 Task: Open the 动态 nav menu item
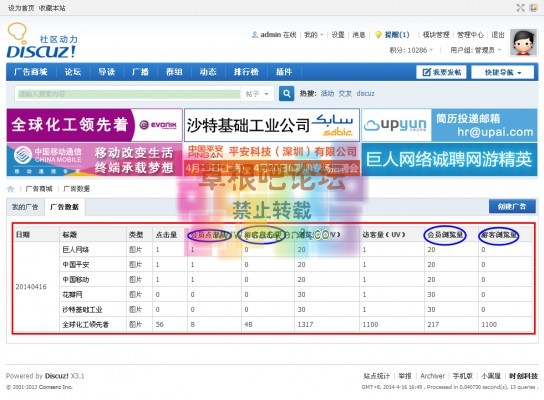click(x=208, y=72)
